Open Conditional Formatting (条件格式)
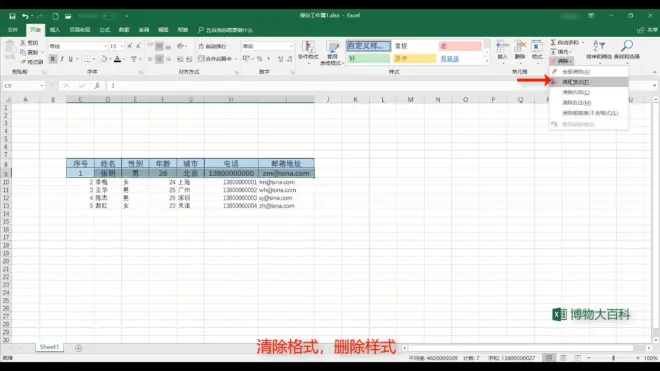 pos(308,52)
